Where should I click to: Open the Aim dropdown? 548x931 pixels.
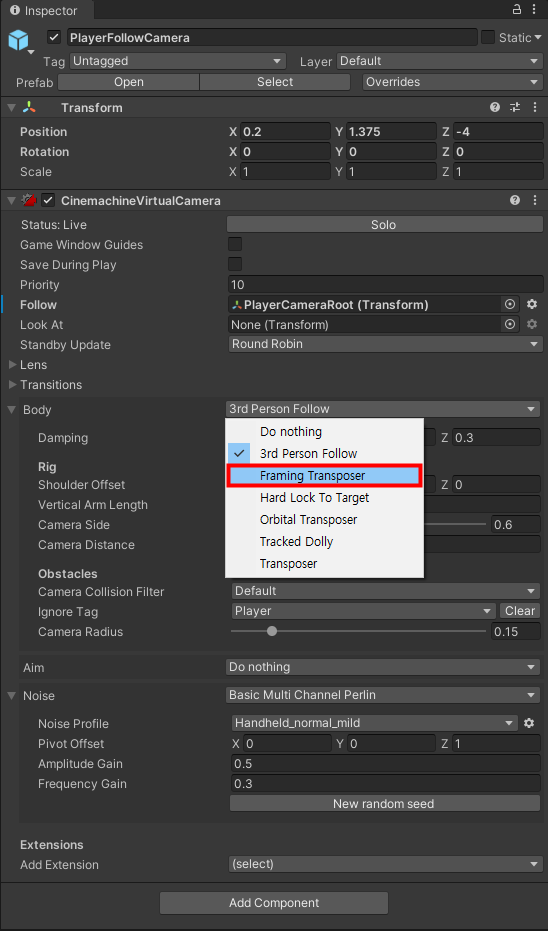point(383,667)
